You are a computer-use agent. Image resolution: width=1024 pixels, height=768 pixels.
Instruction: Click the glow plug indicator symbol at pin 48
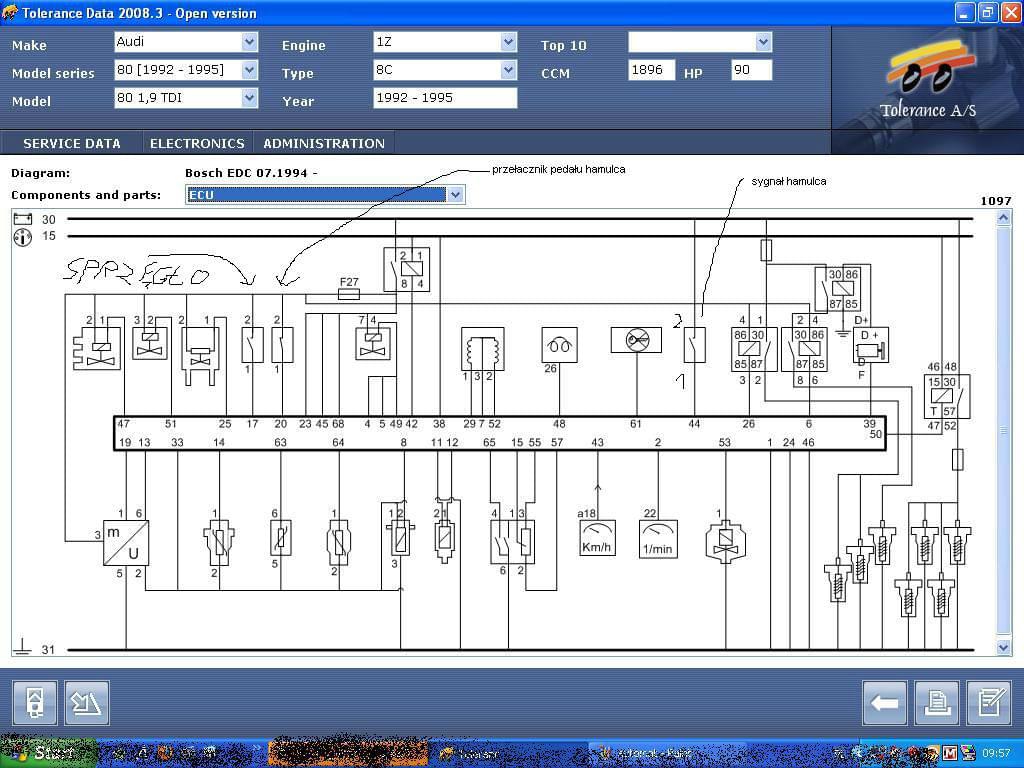pyautogui.click(x=559, y=345)
